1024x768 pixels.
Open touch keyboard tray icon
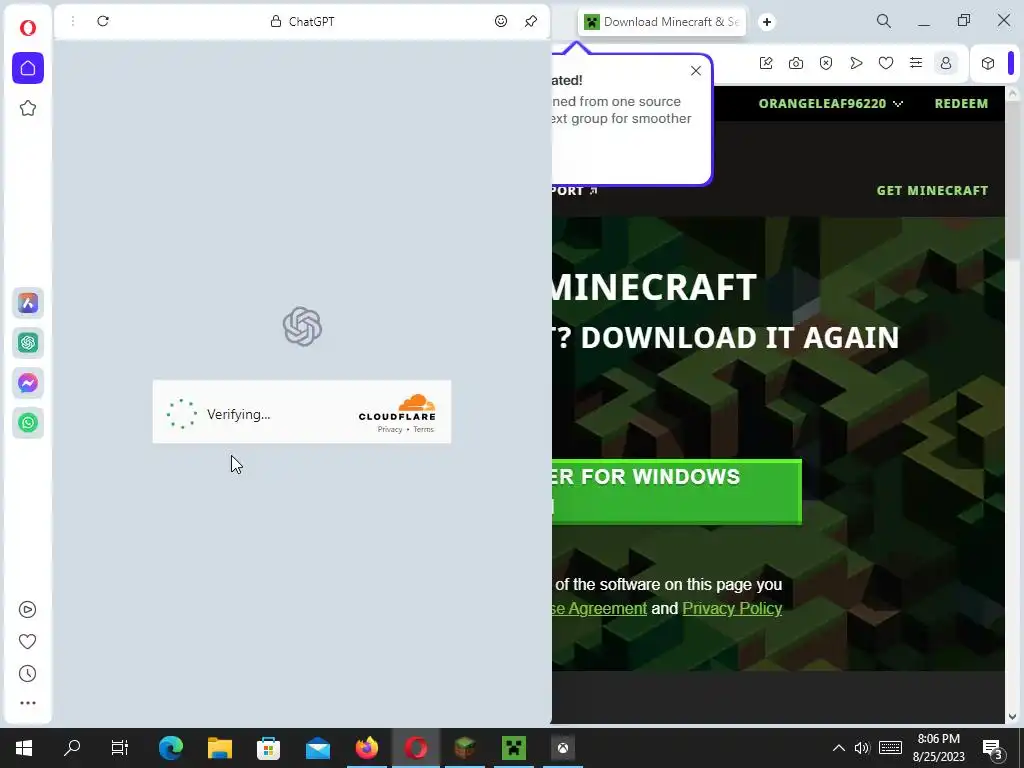pos(890,748)
